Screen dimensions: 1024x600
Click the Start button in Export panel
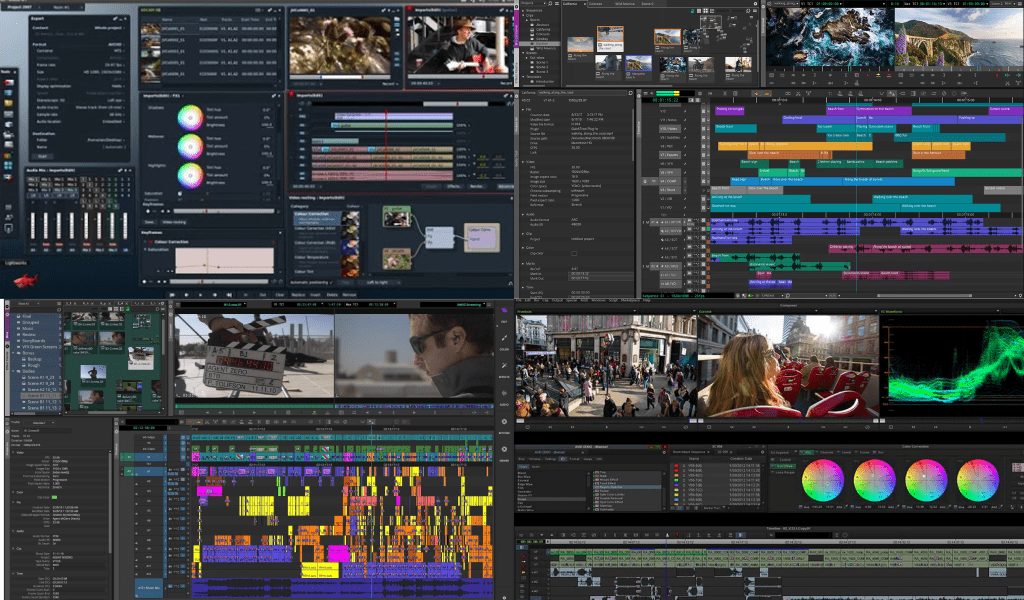point(42,156)
